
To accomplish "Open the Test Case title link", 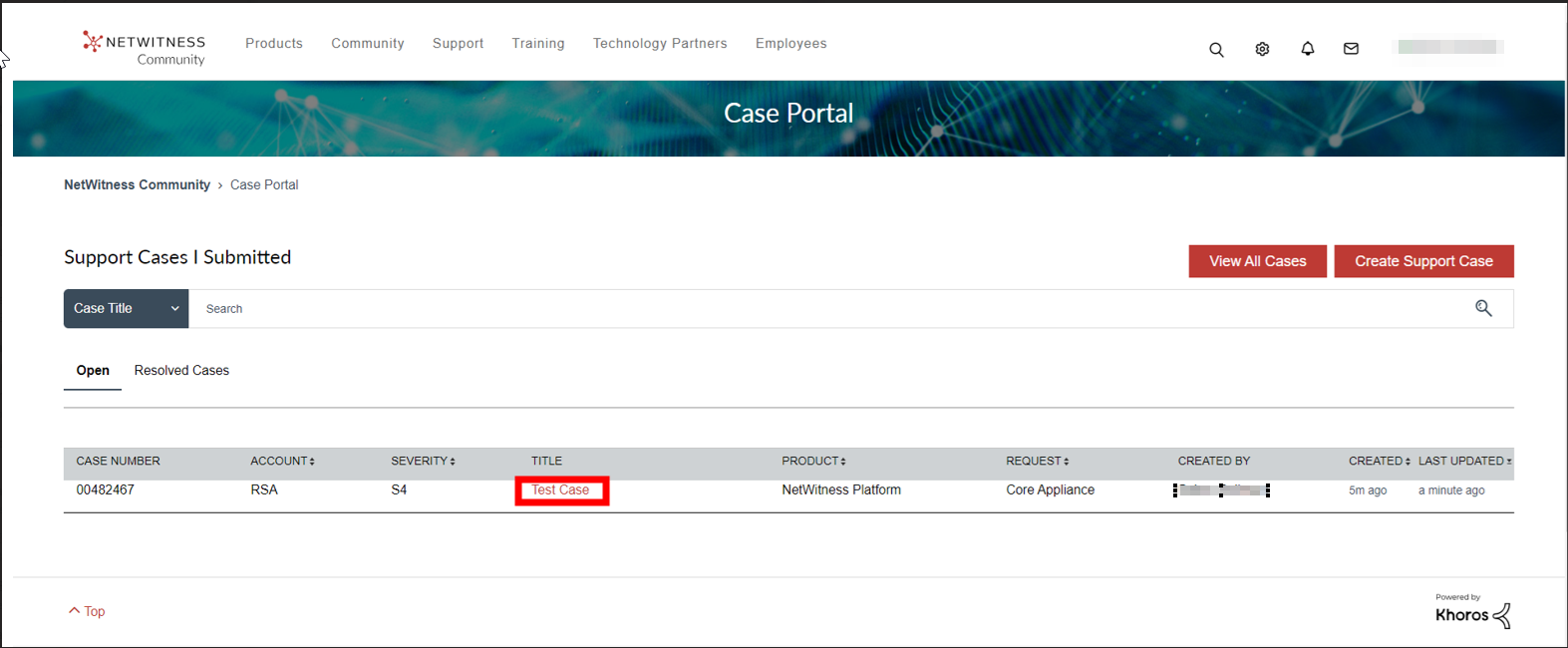I will pyautogui.click(x=560, y=489).
